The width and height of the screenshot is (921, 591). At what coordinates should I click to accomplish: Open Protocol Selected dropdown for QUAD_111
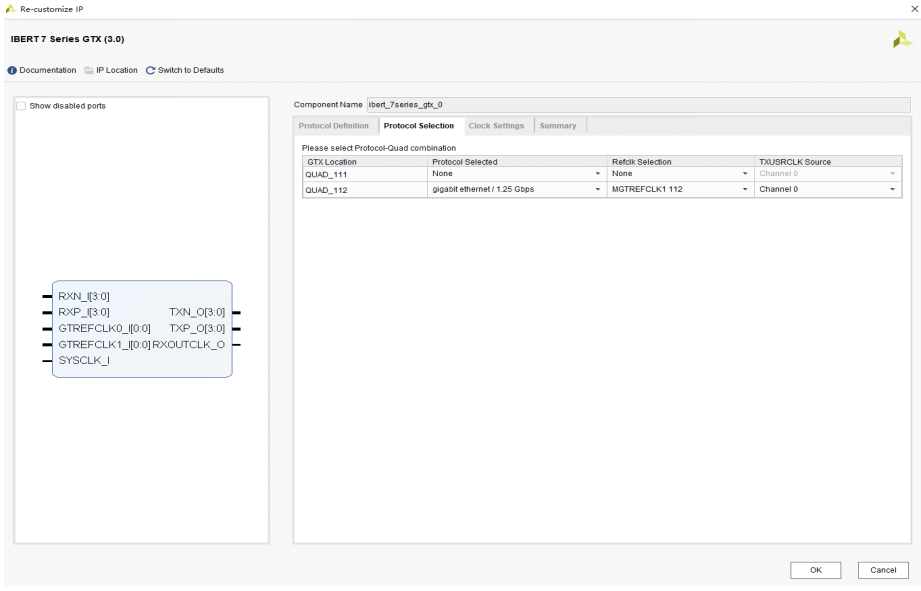click(517, 174)
